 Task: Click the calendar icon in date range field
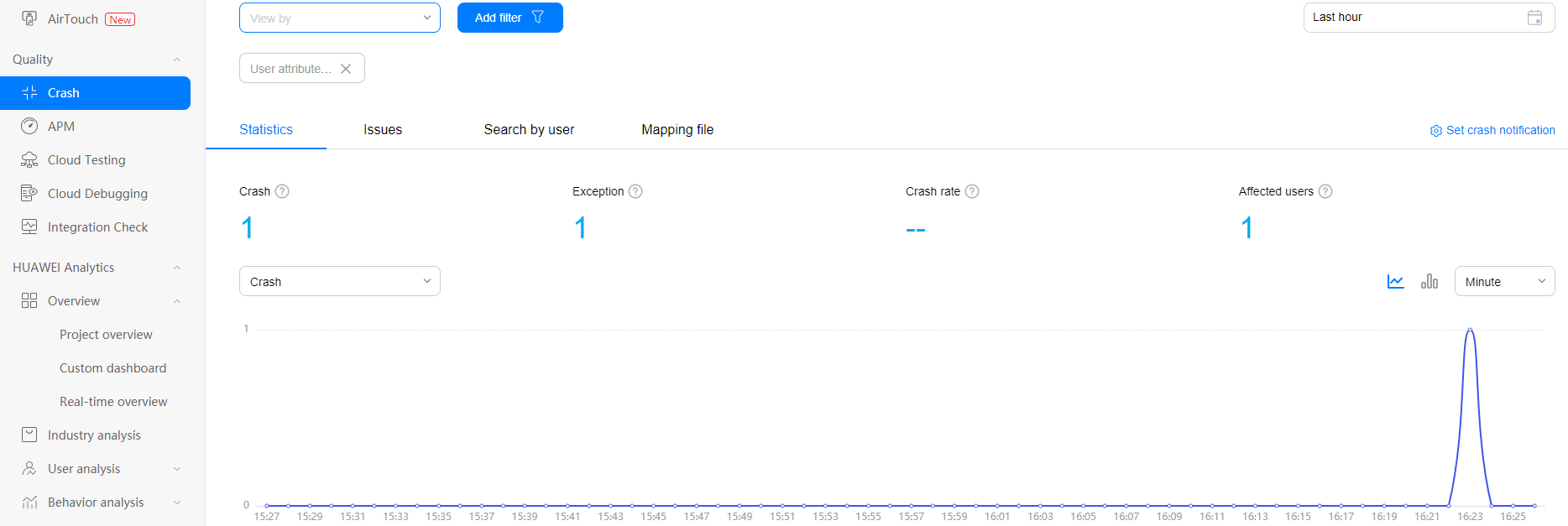(1534, 18)
